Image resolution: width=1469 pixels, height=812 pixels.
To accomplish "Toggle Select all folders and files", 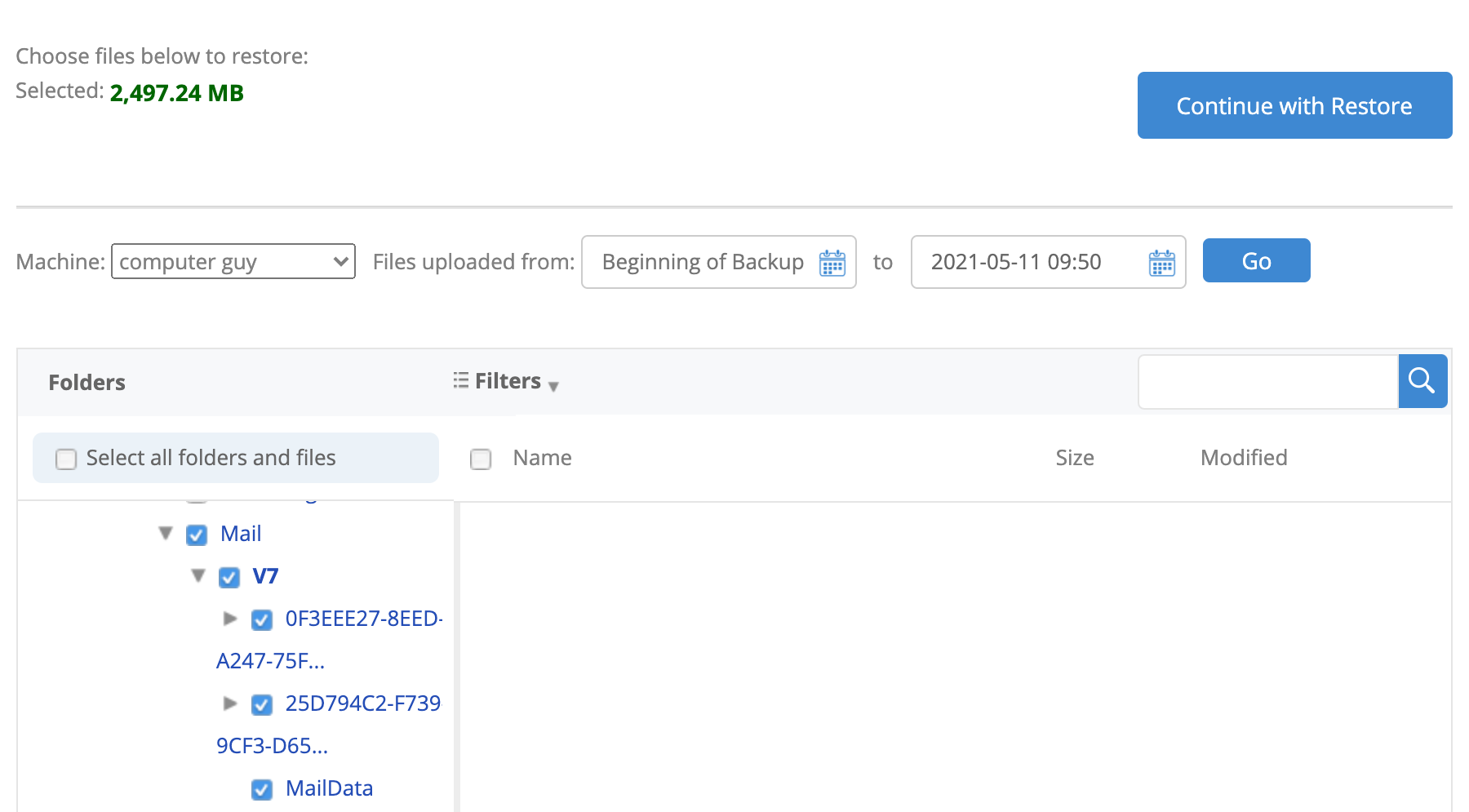I will pyautogui.click(x=65, y=459).
